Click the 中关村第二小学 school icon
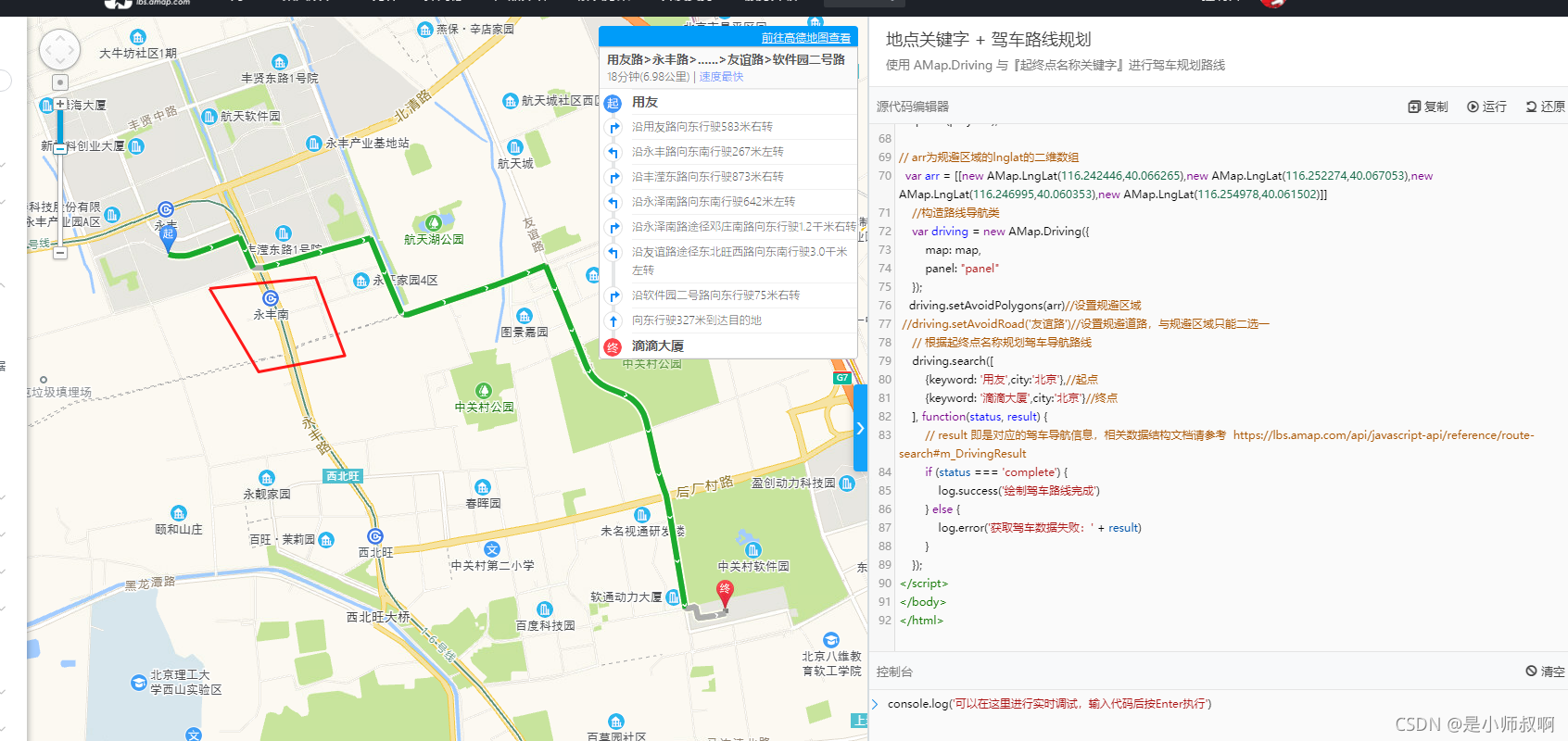This screenshot has height=741, width=1568. click(x=492, y=549)
